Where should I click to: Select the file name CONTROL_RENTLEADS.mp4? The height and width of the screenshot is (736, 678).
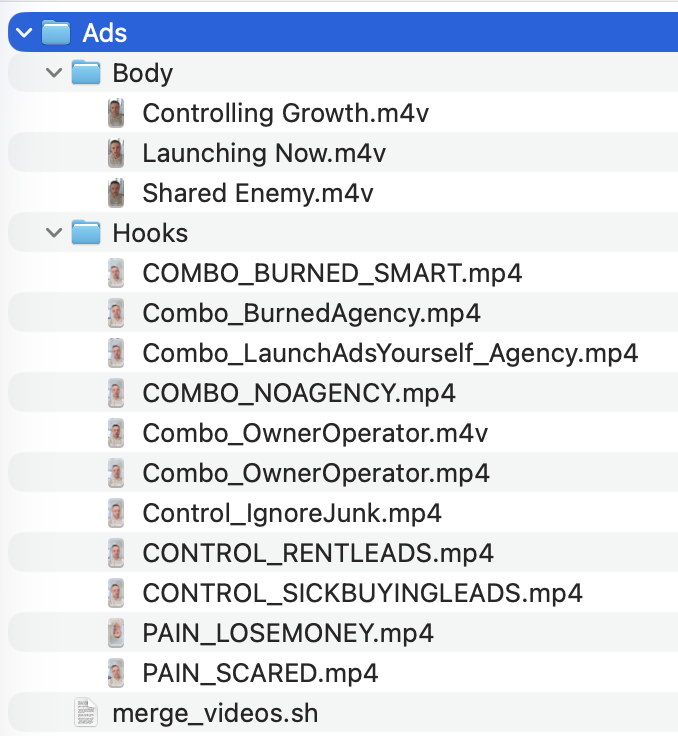(318, 553)
